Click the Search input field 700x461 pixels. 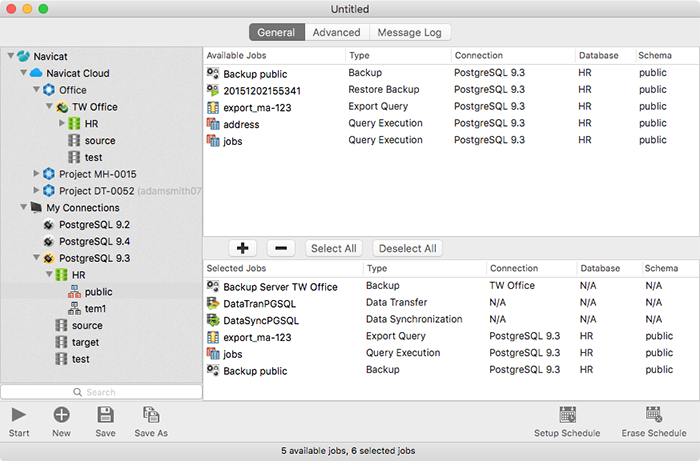tap(101, 392)
